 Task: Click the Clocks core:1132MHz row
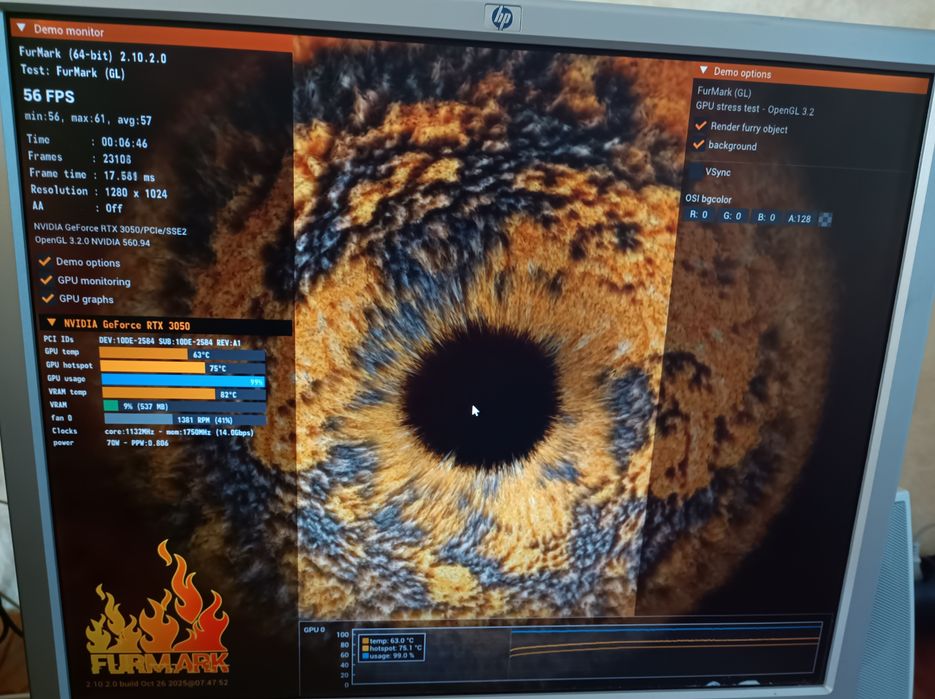153,431
